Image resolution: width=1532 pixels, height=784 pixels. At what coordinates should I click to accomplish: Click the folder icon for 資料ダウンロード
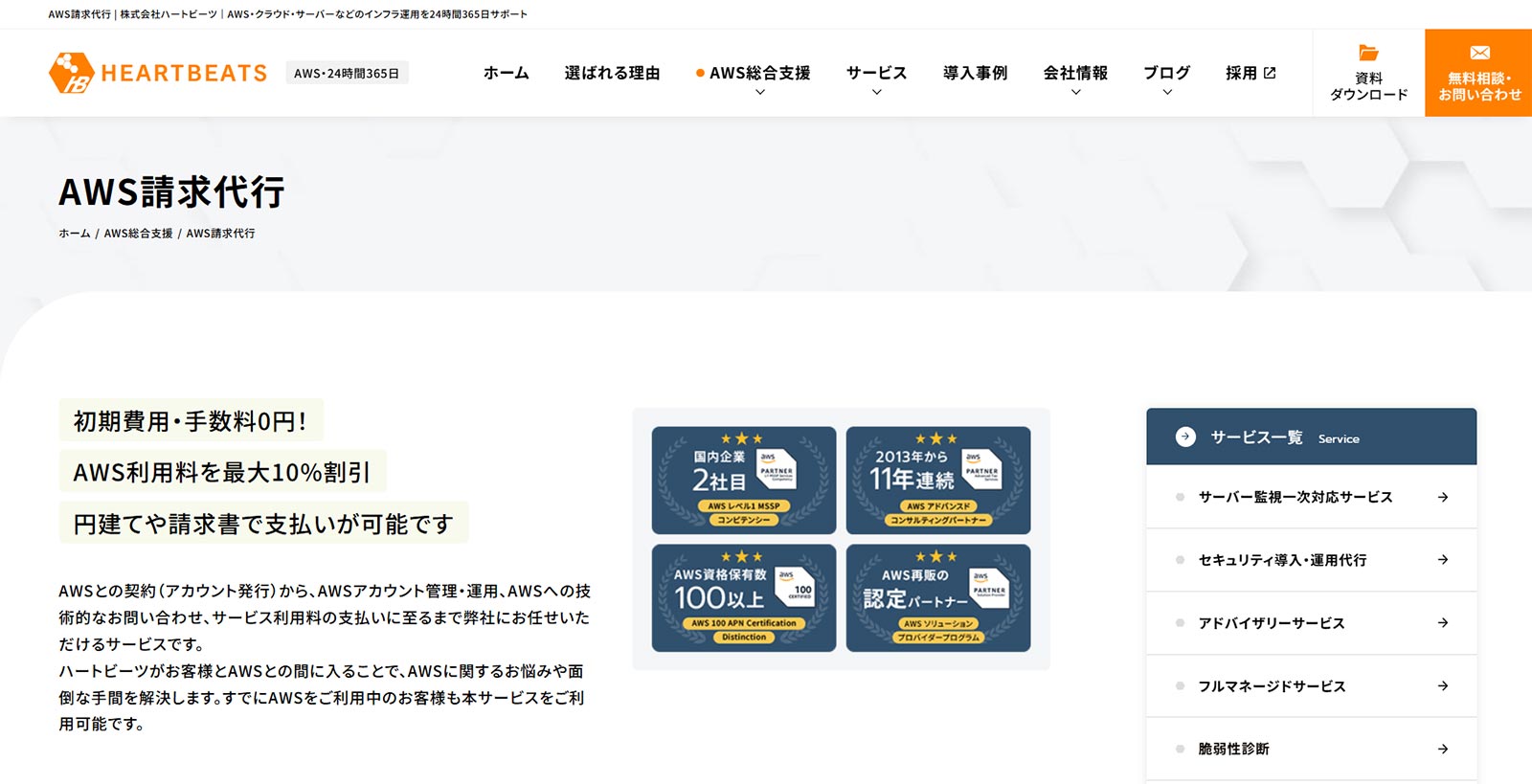click(x=1368, y=53)
